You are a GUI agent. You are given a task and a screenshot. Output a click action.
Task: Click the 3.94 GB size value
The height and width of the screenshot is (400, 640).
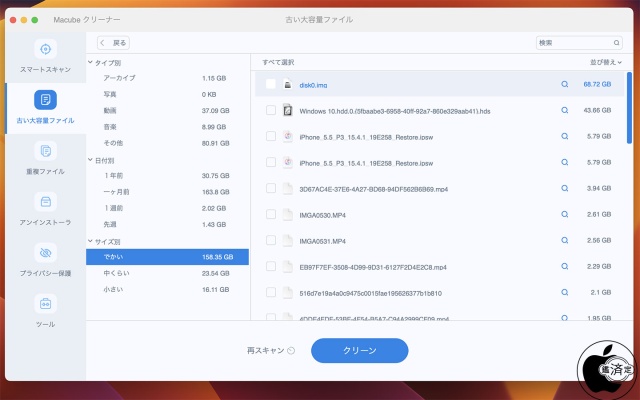pyautogui.click(x=599, y=188)
